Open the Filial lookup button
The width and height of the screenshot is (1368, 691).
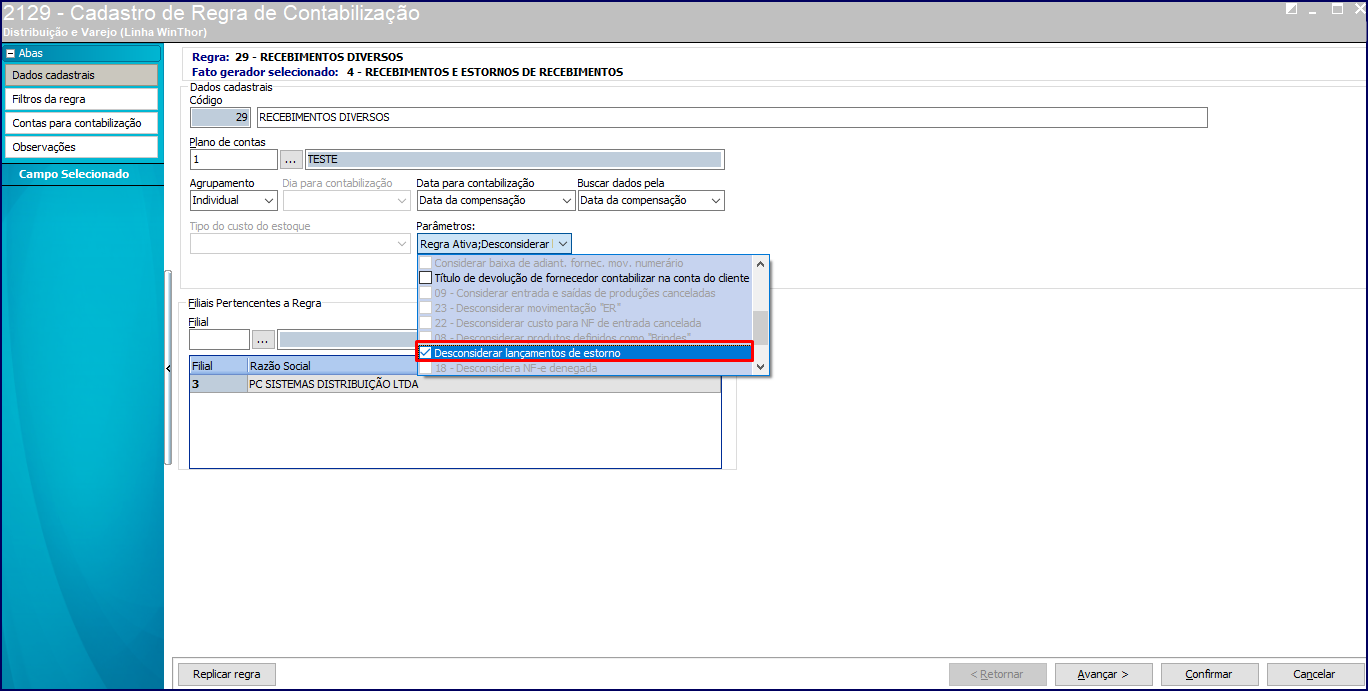coord(263,339)
